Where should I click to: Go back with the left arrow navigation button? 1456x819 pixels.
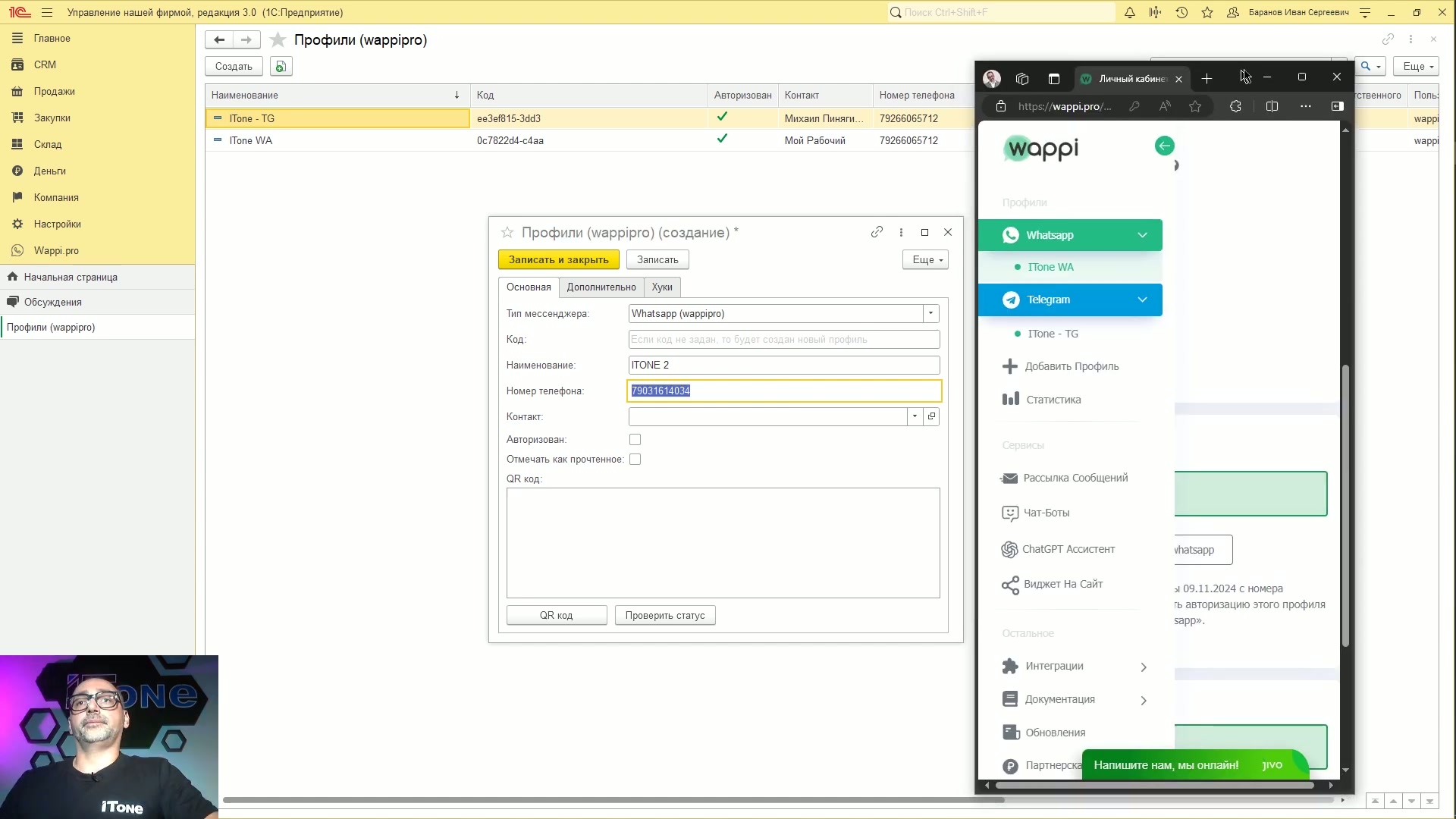point(219,39)
